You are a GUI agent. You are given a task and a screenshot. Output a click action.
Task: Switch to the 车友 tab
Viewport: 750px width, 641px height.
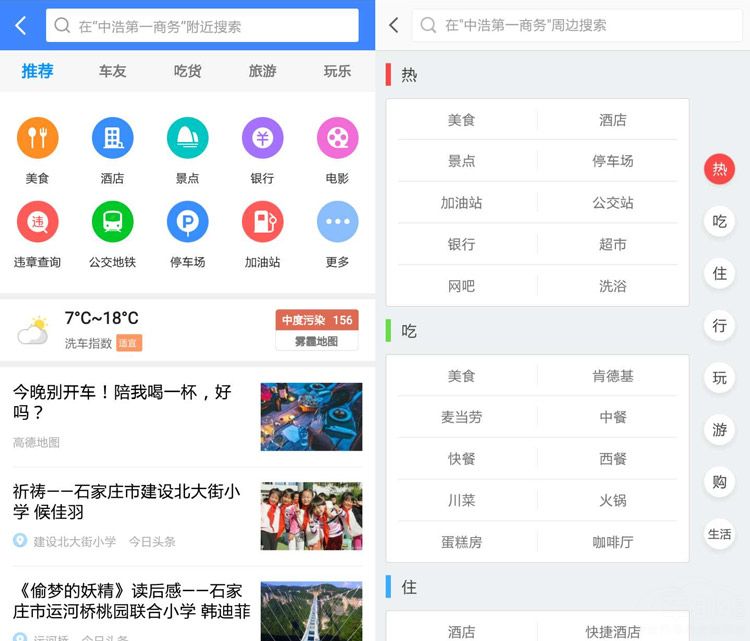(x=112, y=71)
